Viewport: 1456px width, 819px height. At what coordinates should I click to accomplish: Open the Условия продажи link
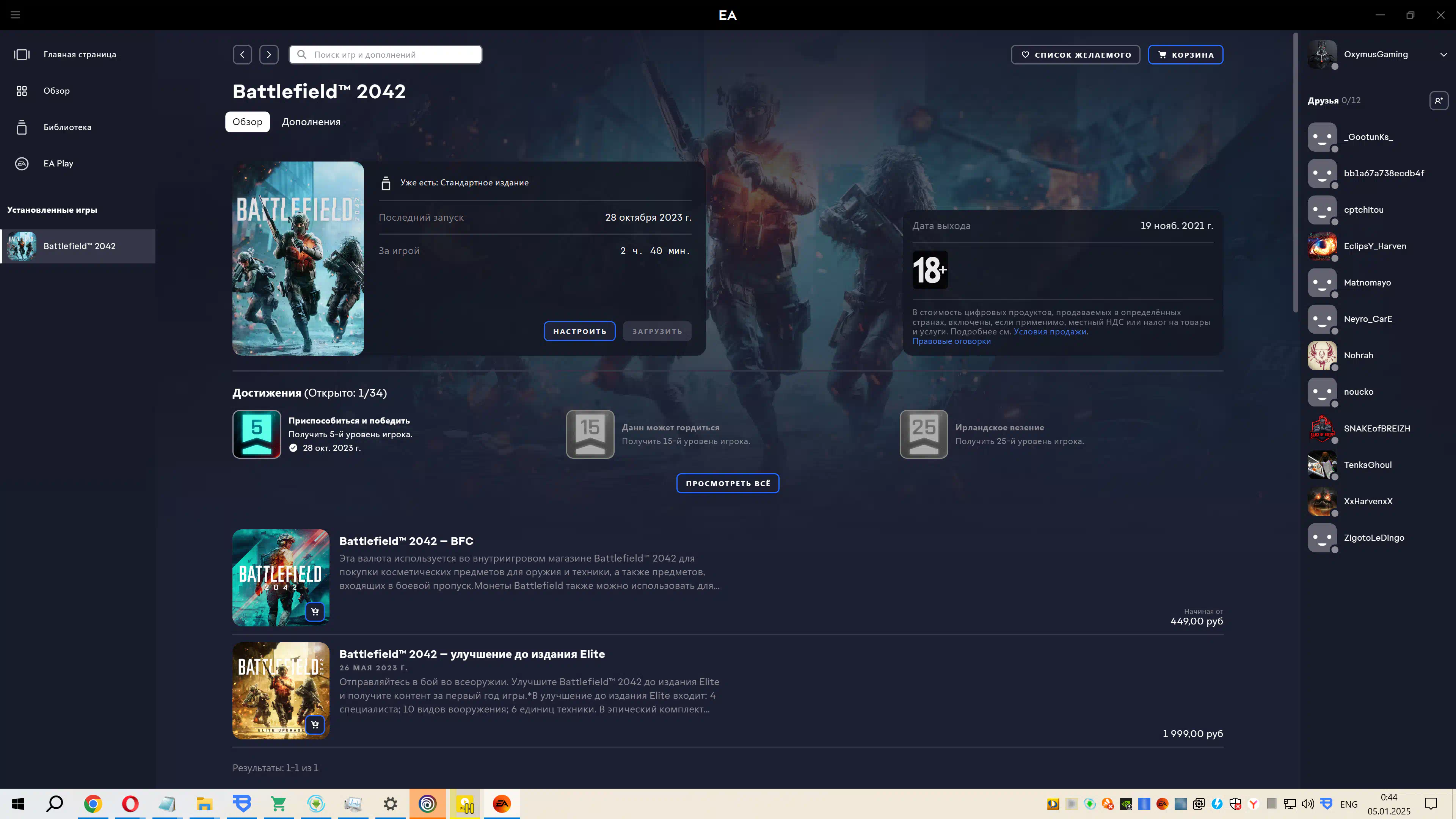(1050, 332)
